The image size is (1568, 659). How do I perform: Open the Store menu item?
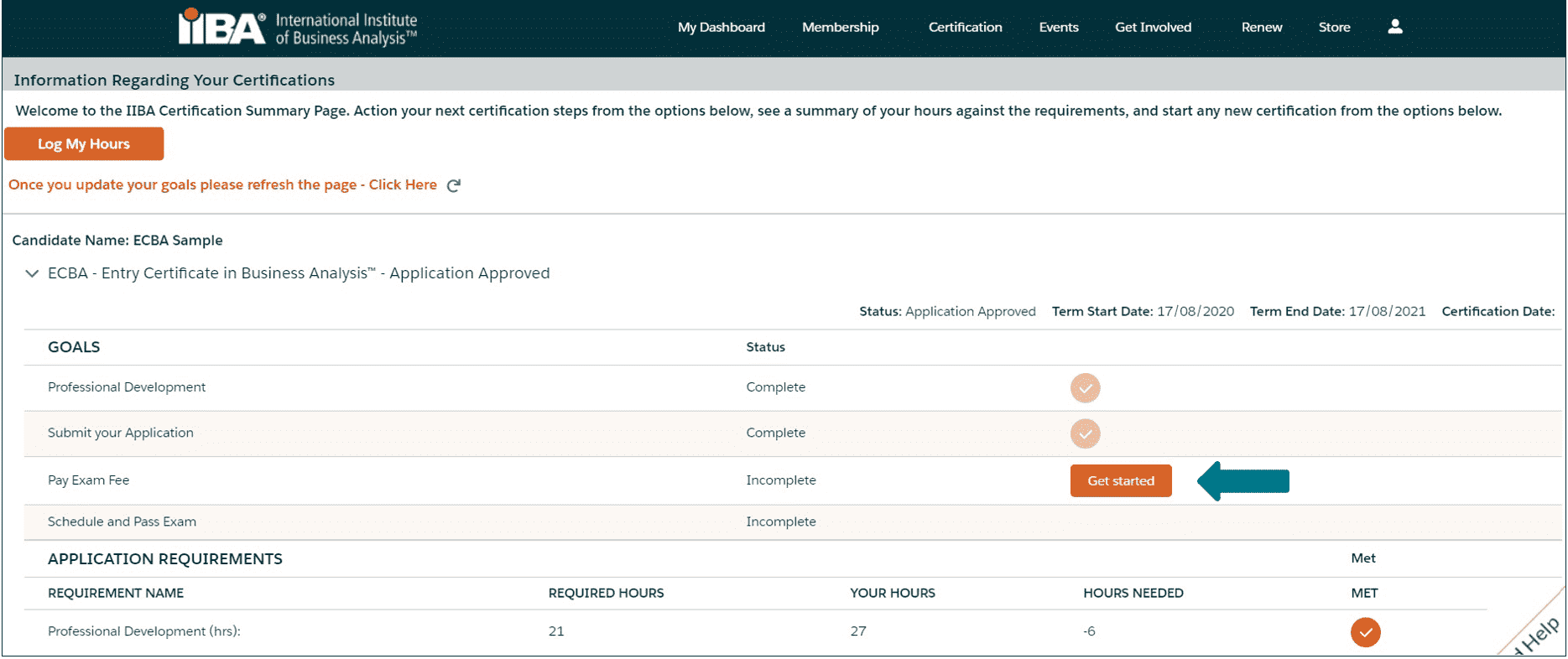pos(1334,27)
